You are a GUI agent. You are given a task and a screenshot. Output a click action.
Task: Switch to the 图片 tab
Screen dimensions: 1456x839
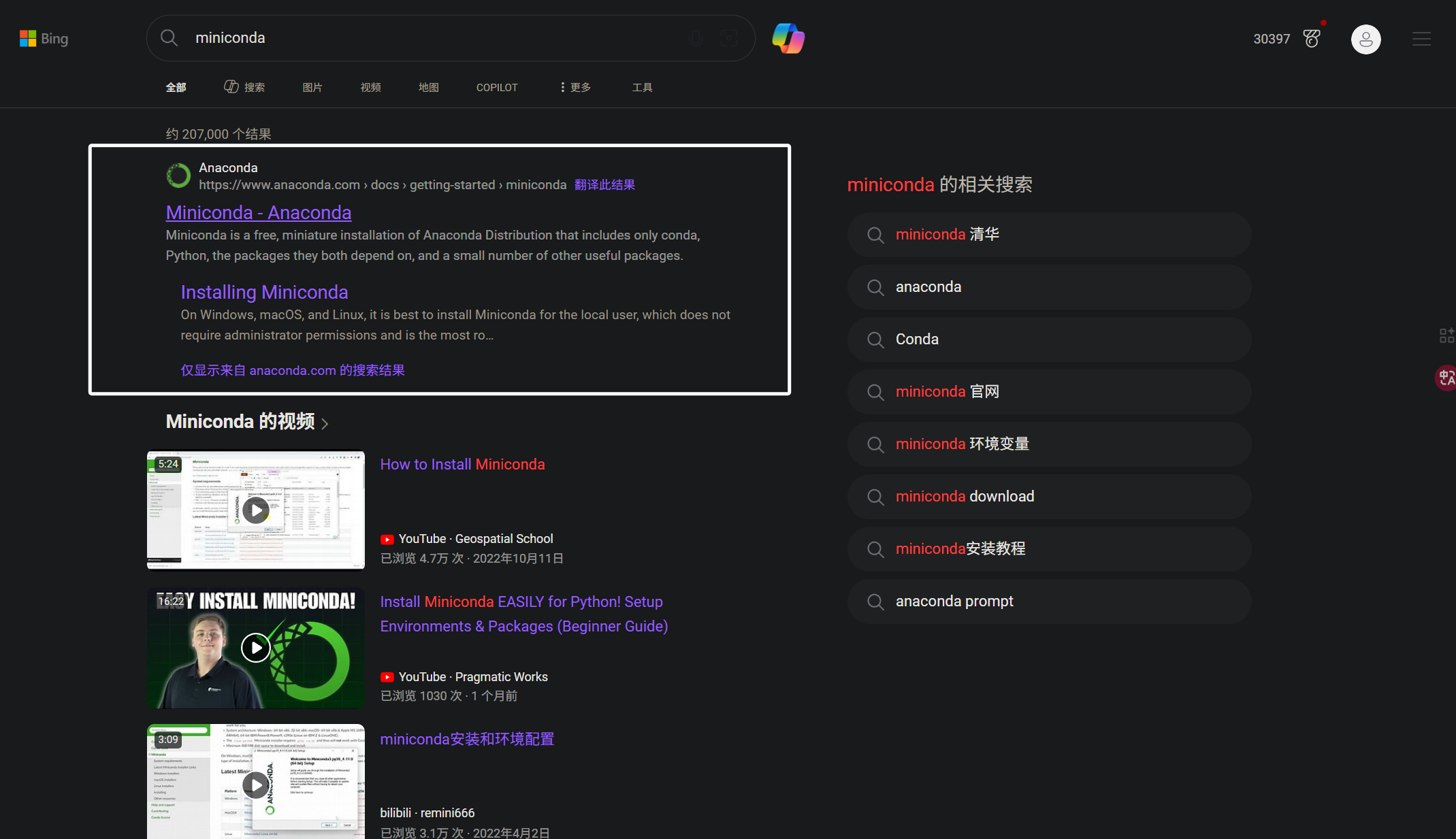(x=312, y=87)
